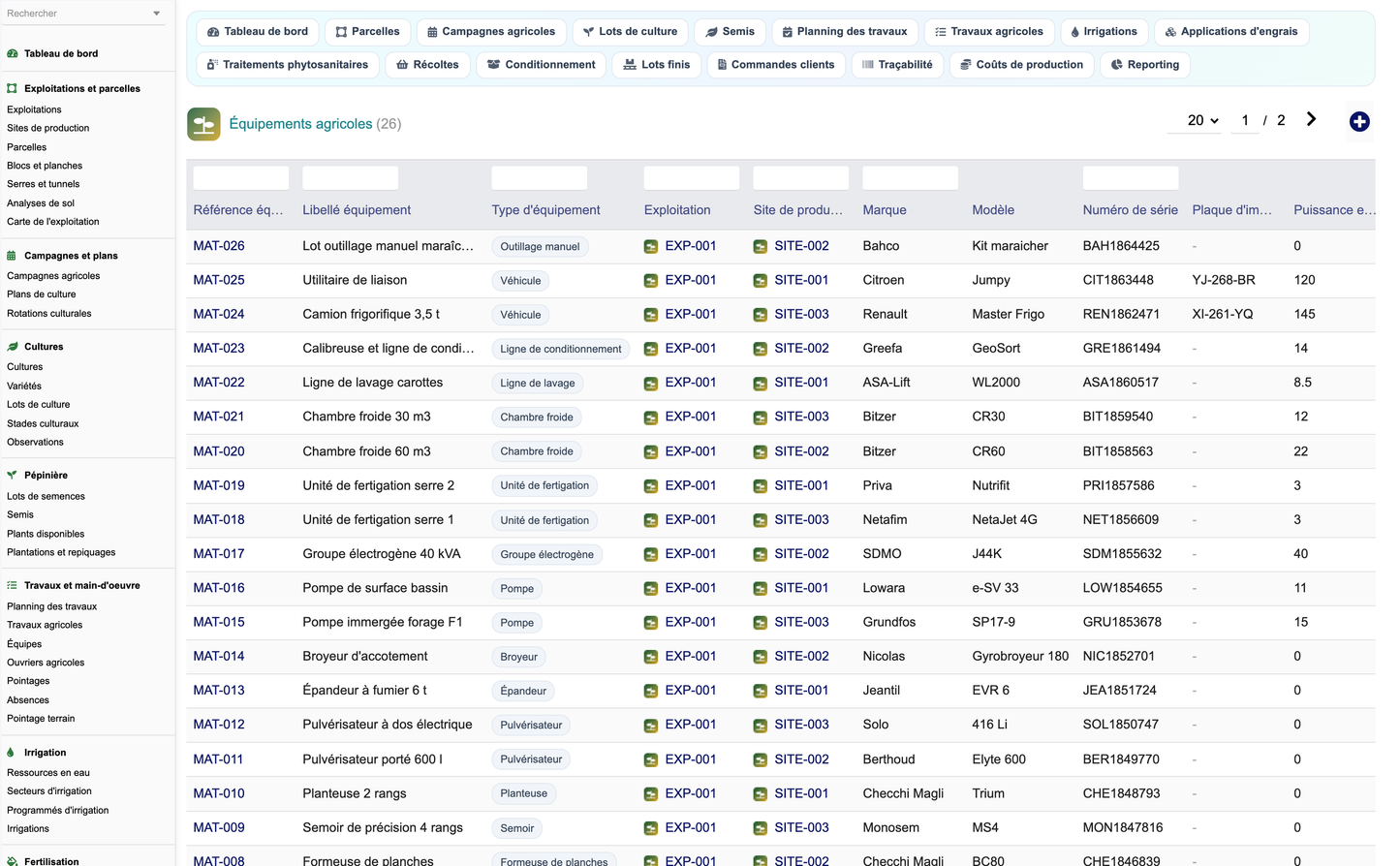Click the Fertilisation icon in the sidebar
The height and width of the screenshot is (866, 1400).
pyautogui.click(x=13, y=861)
